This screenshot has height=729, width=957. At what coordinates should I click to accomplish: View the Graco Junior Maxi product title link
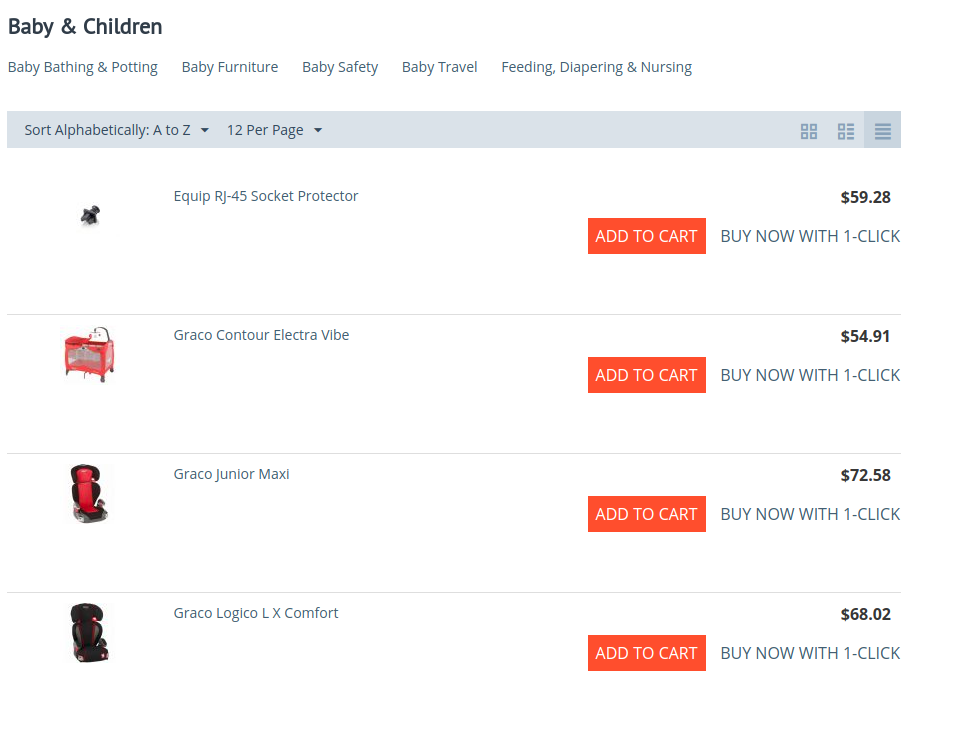(x=231, y=474)
